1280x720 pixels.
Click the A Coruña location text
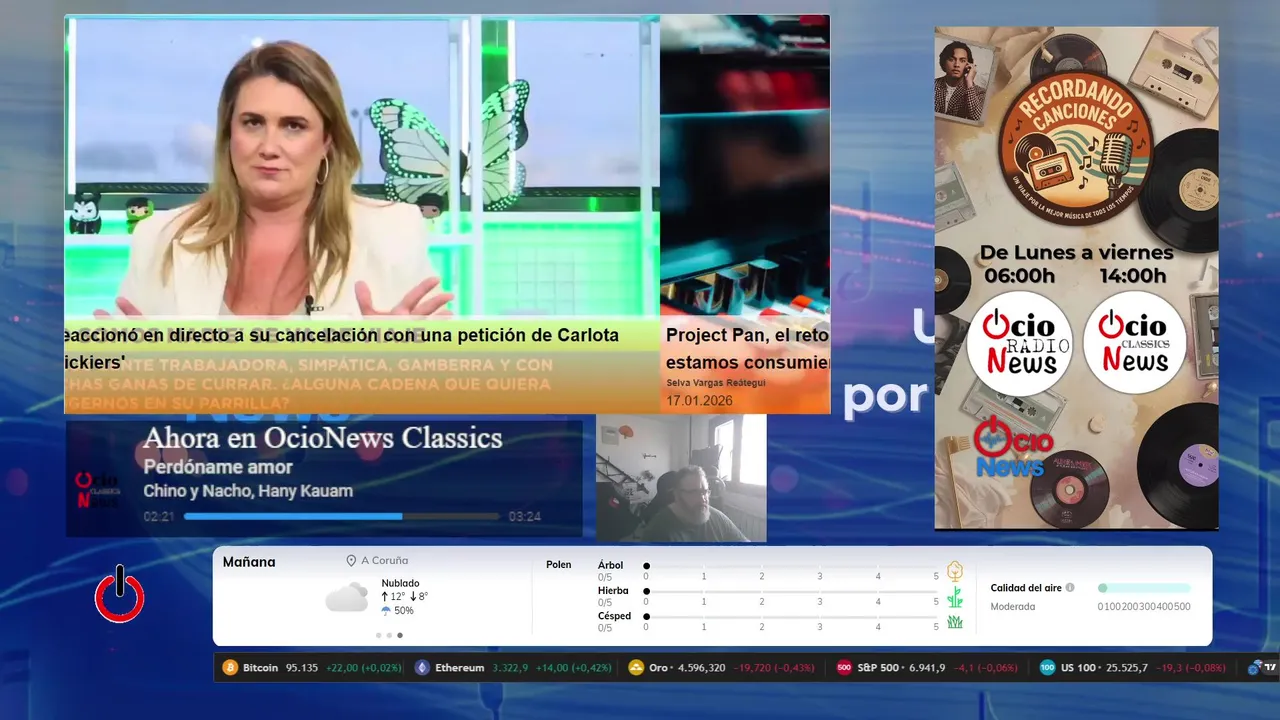click(385, 561)
